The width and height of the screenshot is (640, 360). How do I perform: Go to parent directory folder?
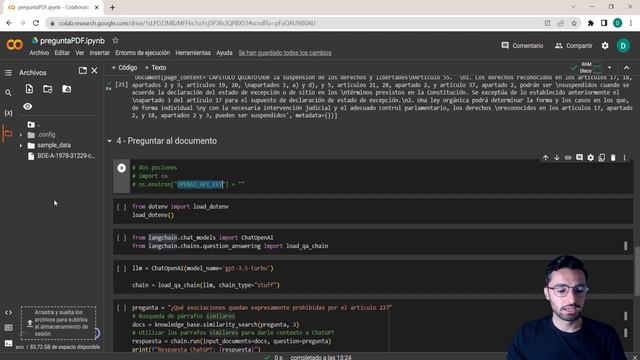point(31,124)
